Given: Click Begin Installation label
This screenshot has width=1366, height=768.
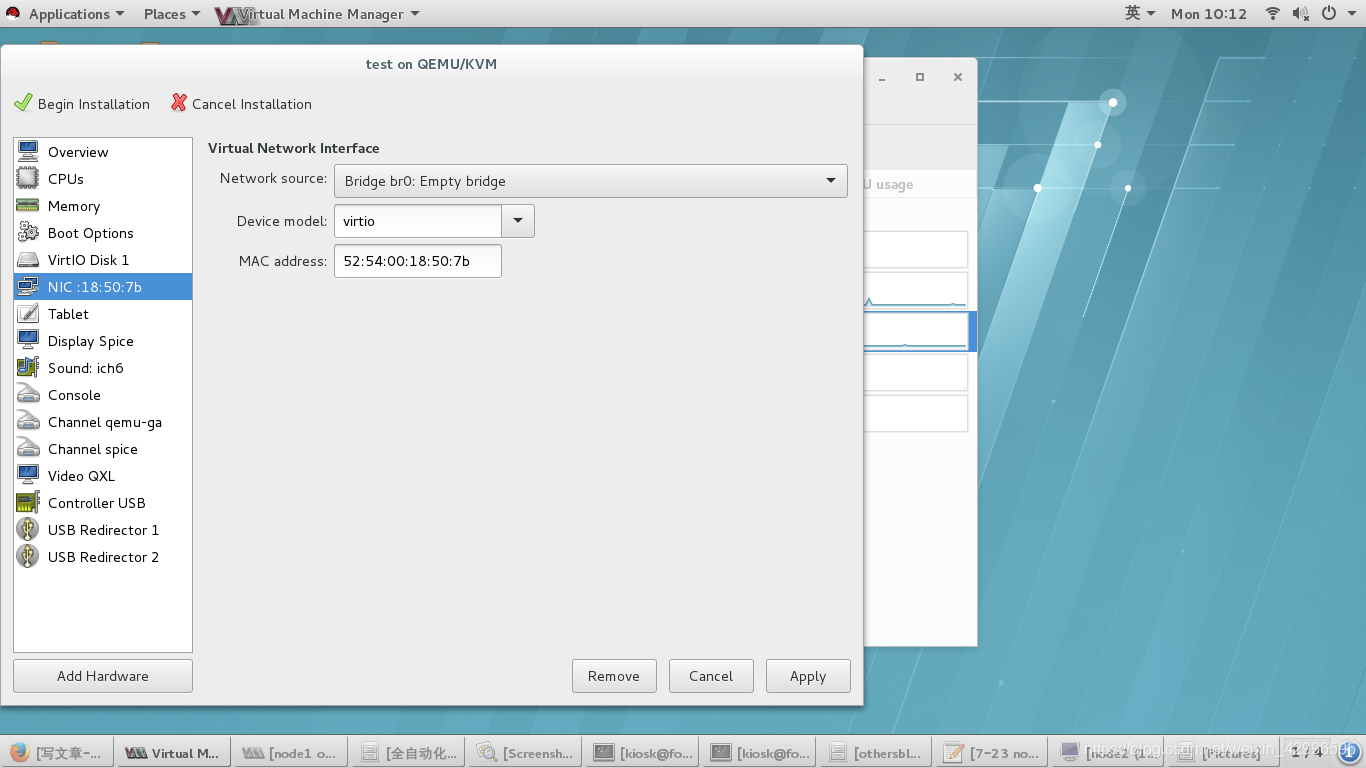Looking at the screenshot, I should 94,104.
